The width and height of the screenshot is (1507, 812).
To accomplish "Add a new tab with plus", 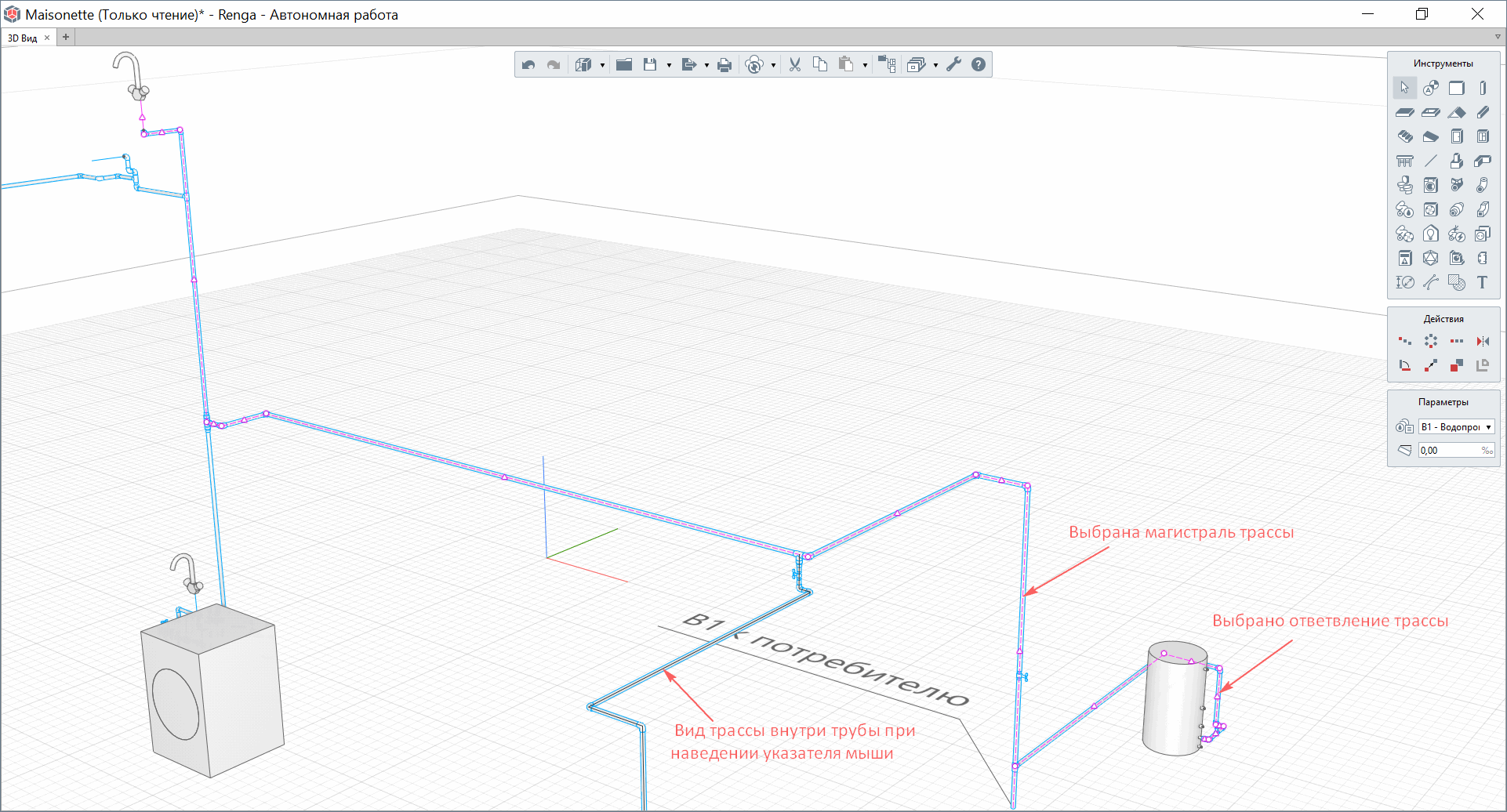I will tap(66, 37).
